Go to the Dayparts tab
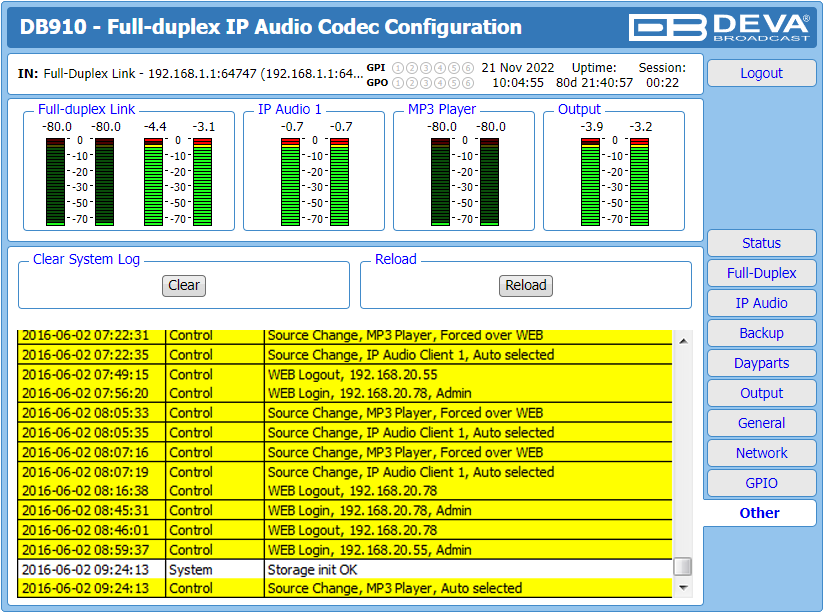The image size is (824, 613). [761, 363]
